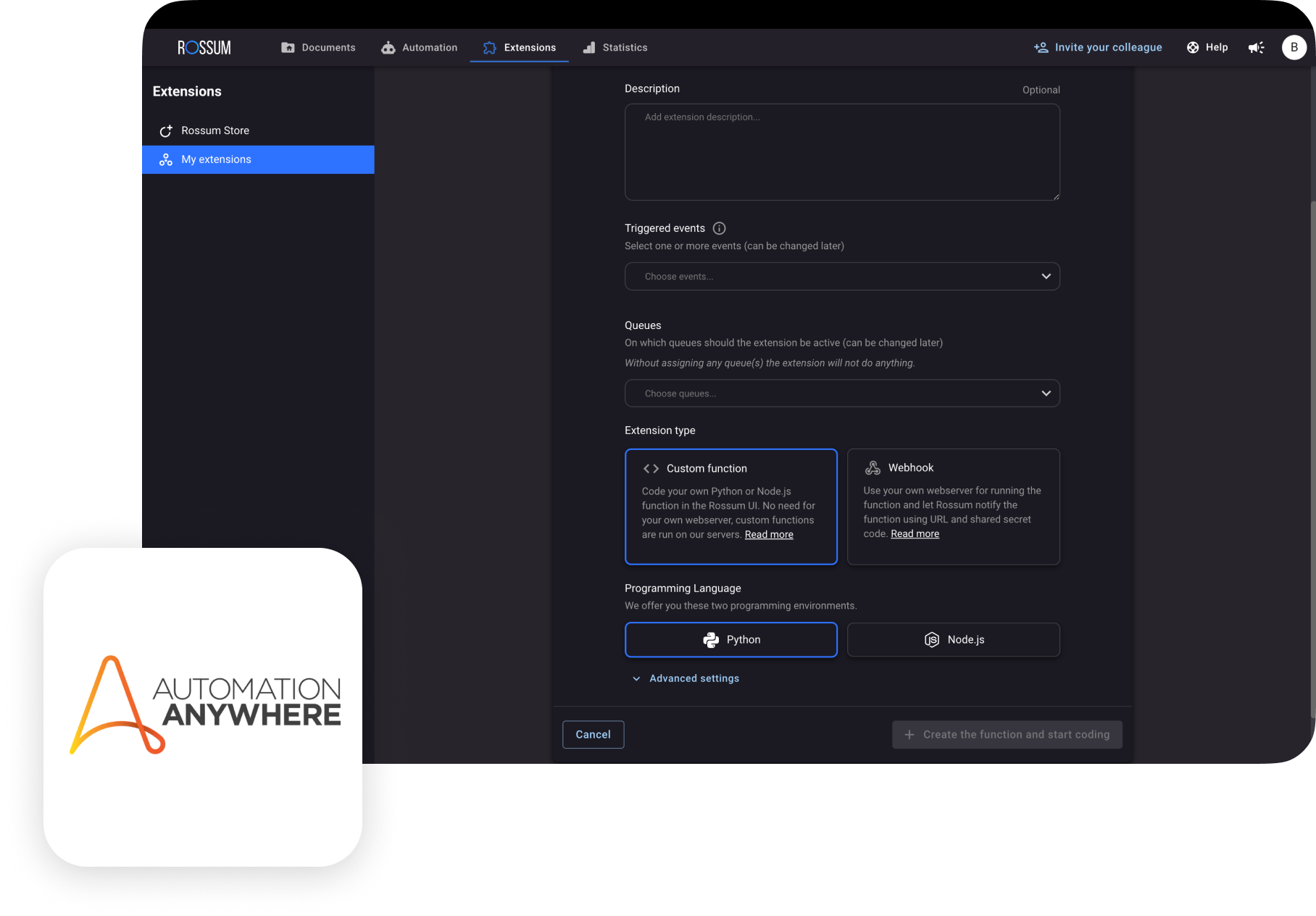
Task: Click the 'Extensions' sidebar heading
Action: click(x=187, y=91)
